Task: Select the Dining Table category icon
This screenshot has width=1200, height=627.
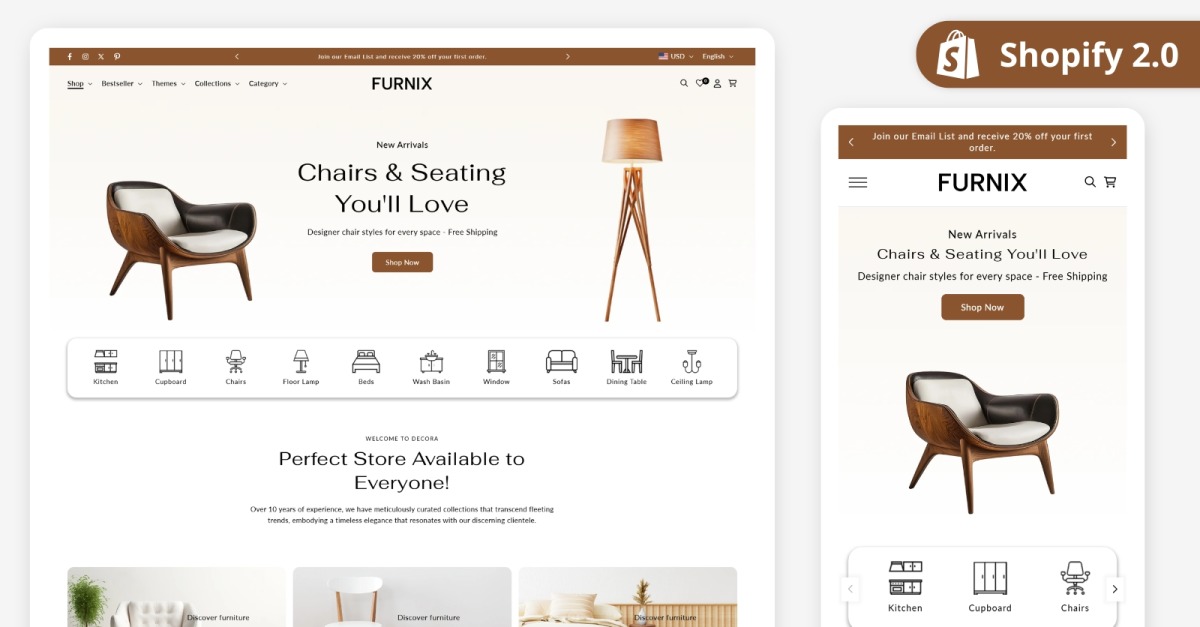Action: (626, 361)
